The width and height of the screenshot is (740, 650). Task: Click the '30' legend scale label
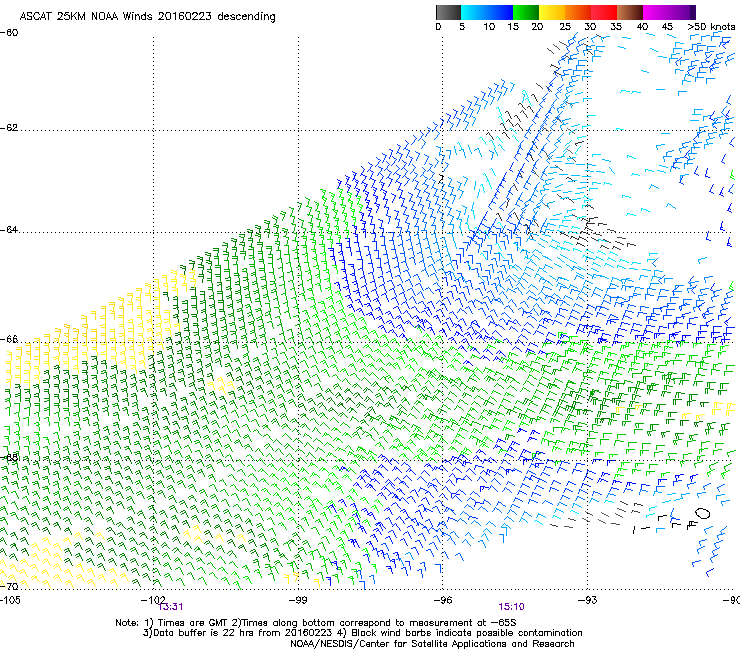(590, 27)
